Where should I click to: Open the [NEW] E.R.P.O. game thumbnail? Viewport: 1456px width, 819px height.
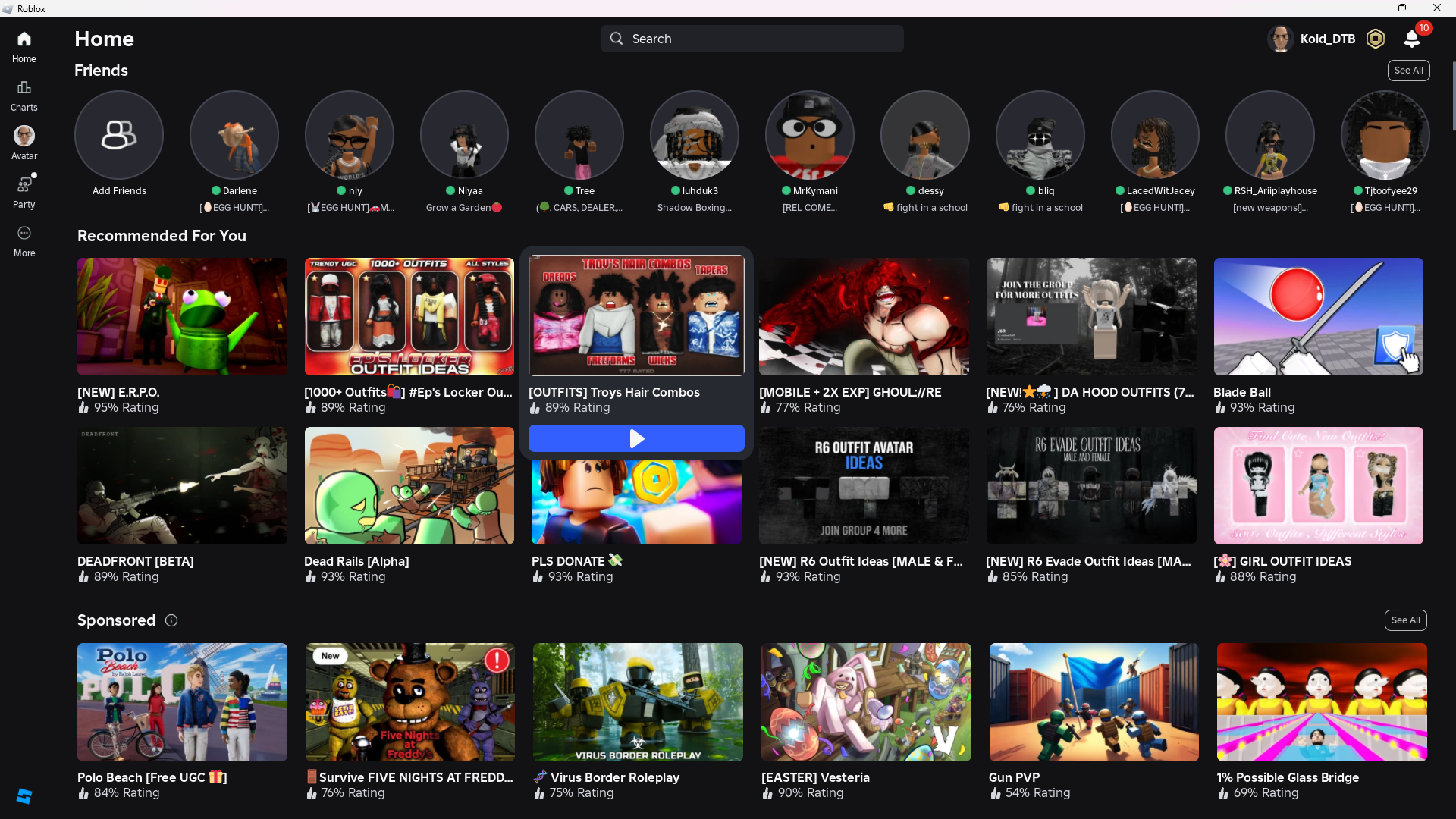[182, 316]
